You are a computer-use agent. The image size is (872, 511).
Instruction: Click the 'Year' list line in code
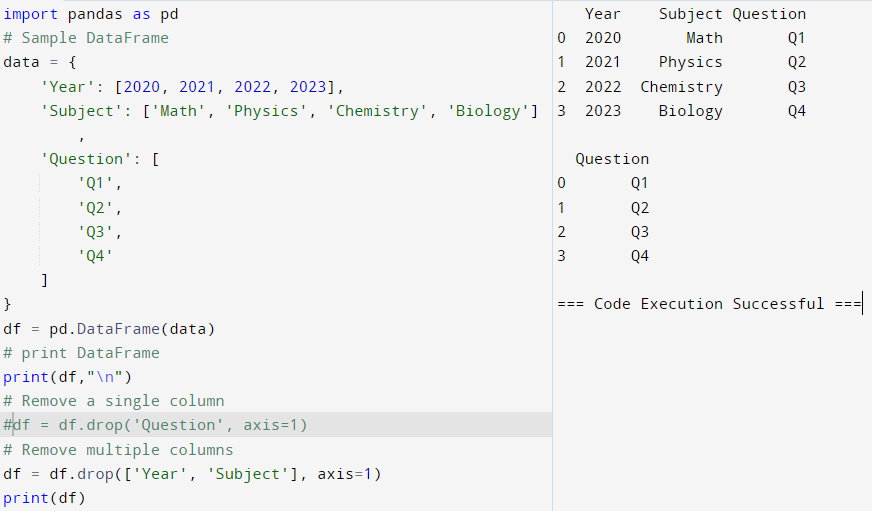192,87
